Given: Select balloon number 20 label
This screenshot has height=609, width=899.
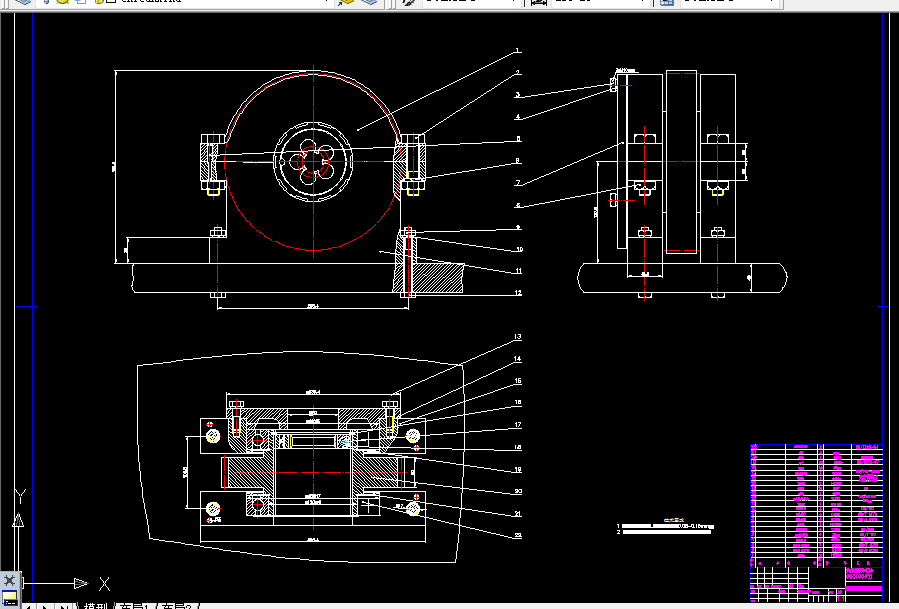Looking at the screenshot, I should point(518,491).
